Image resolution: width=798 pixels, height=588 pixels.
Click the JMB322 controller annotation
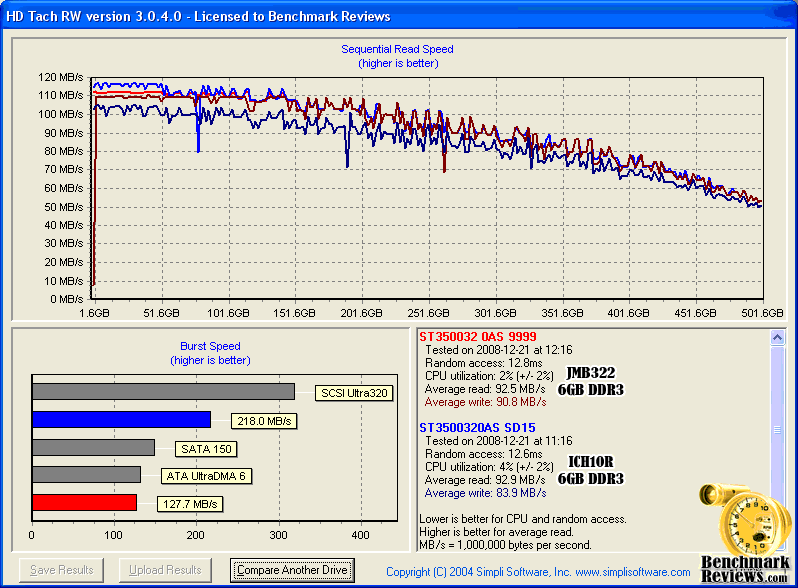click(591, 373)
